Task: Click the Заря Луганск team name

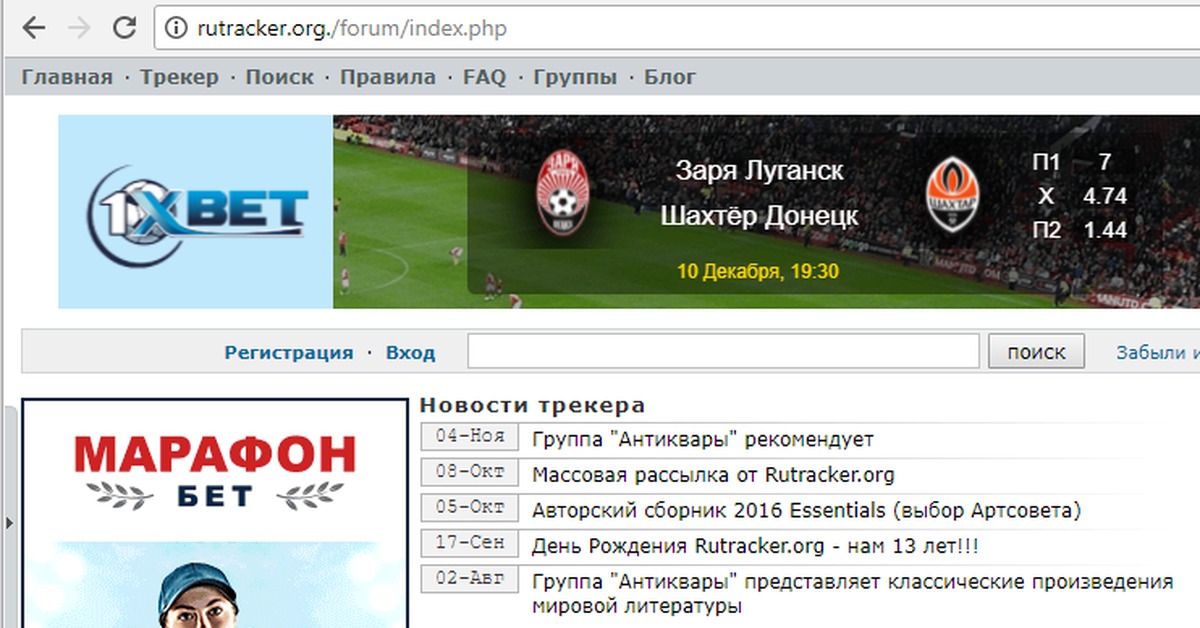Action: 760,170
